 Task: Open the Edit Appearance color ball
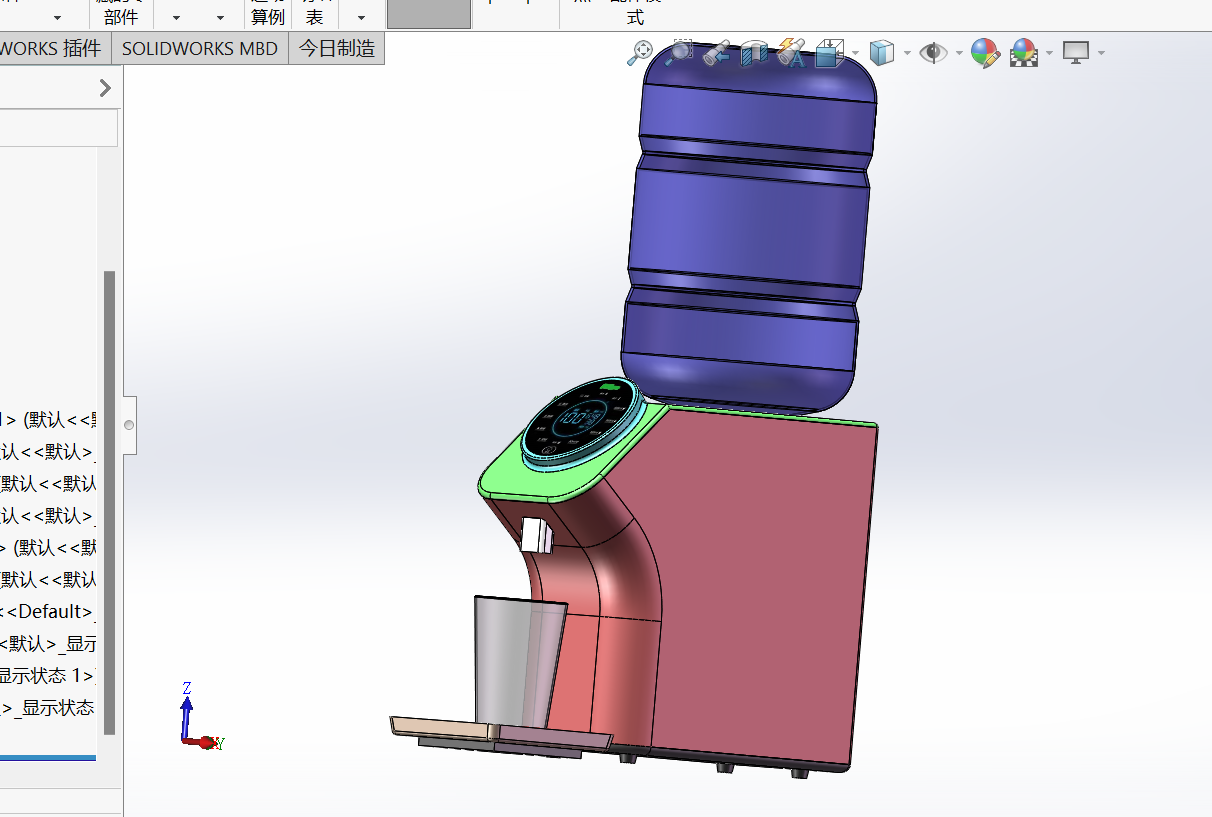[x=985, y=53]
